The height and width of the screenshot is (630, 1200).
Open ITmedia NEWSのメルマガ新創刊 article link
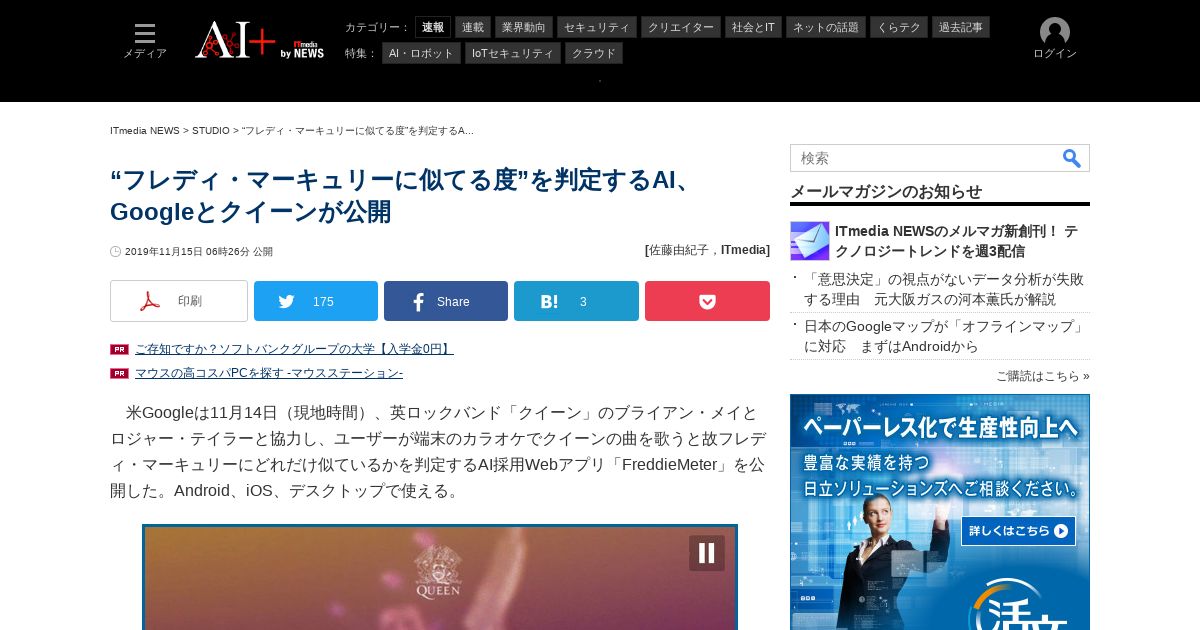pos(957,241)
